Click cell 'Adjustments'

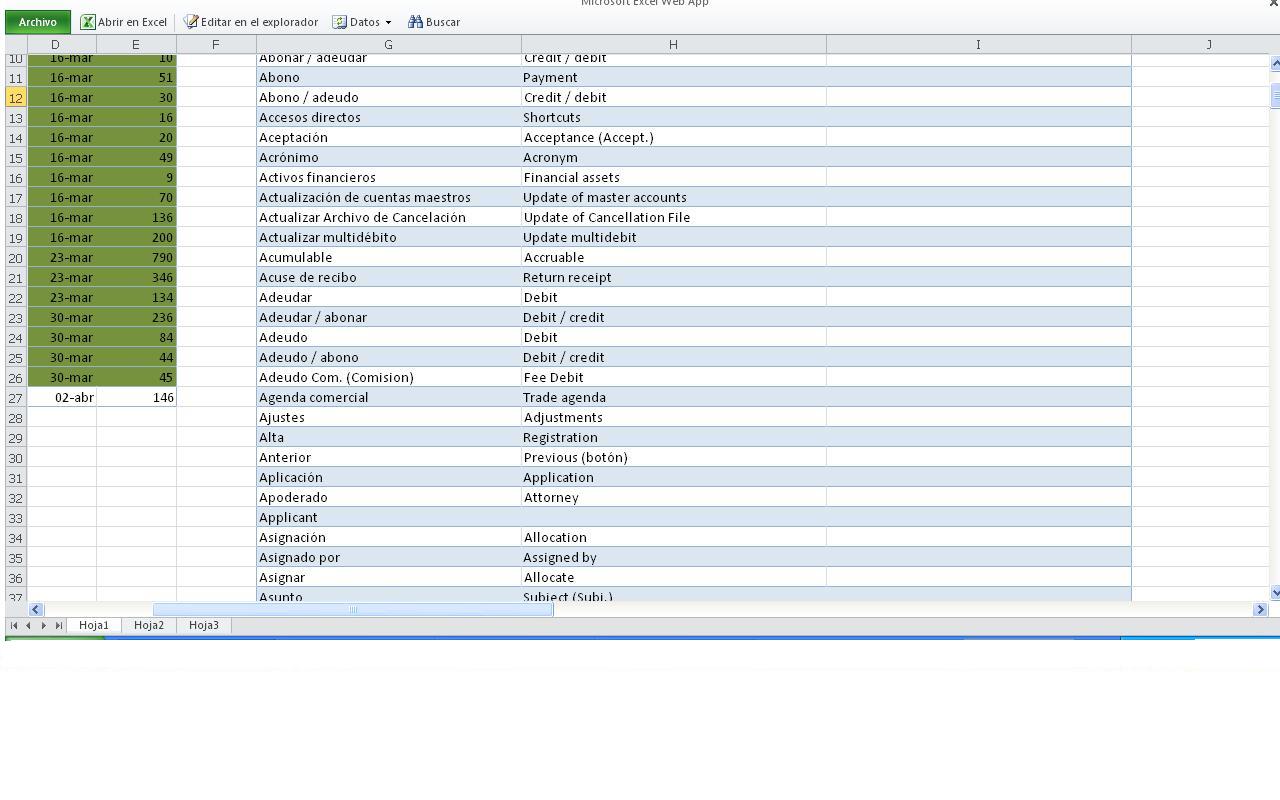tap(674, 417)
